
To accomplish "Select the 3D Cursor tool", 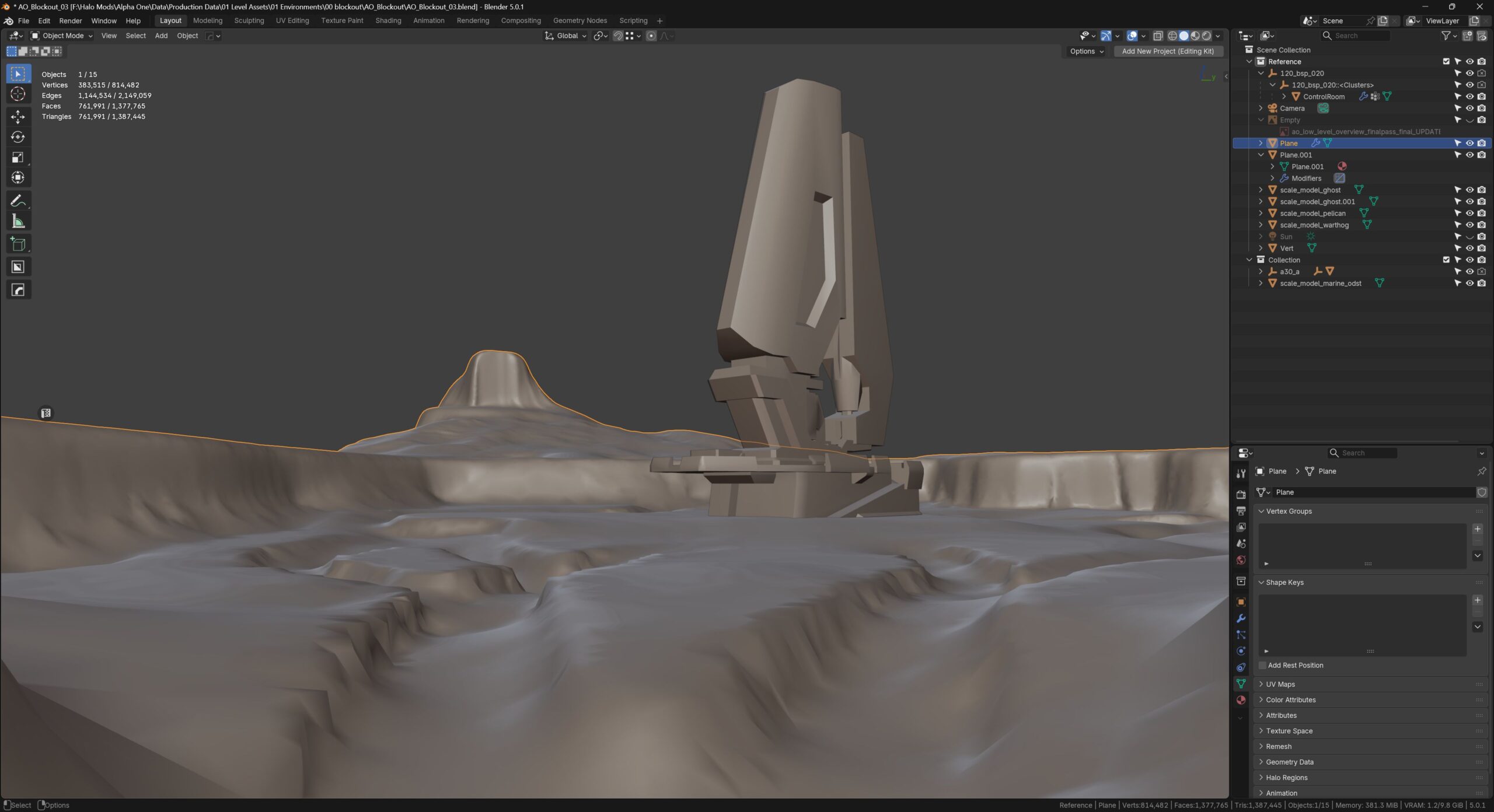I will coord(18,94).
